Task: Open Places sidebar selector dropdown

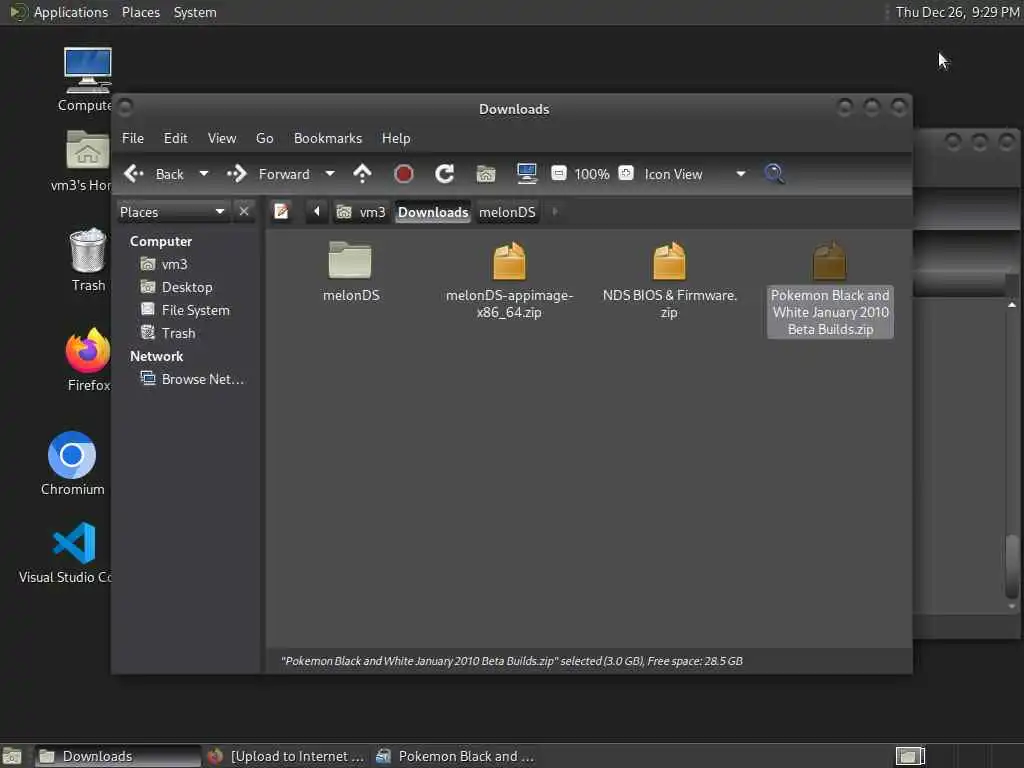Action: [x=173, y=212]
